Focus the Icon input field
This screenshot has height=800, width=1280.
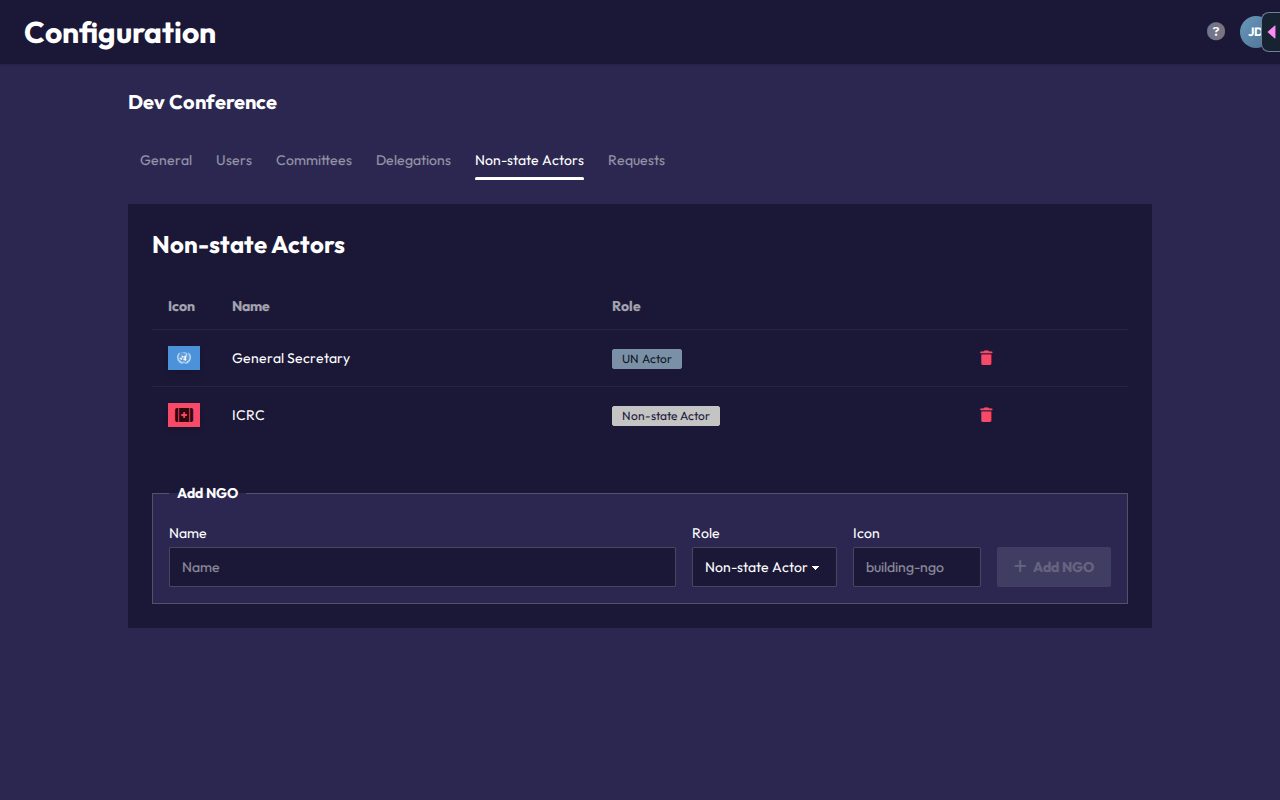[917, 567]
